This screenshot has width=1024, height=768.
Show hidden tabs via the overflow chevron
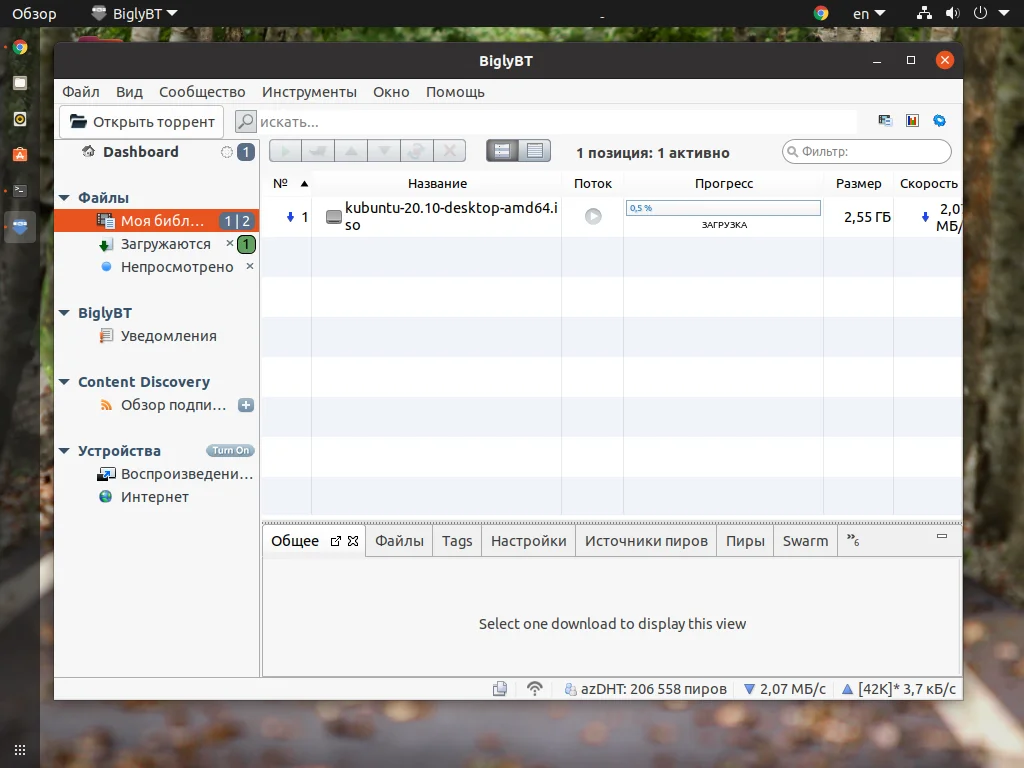click(x=853, y=540)
